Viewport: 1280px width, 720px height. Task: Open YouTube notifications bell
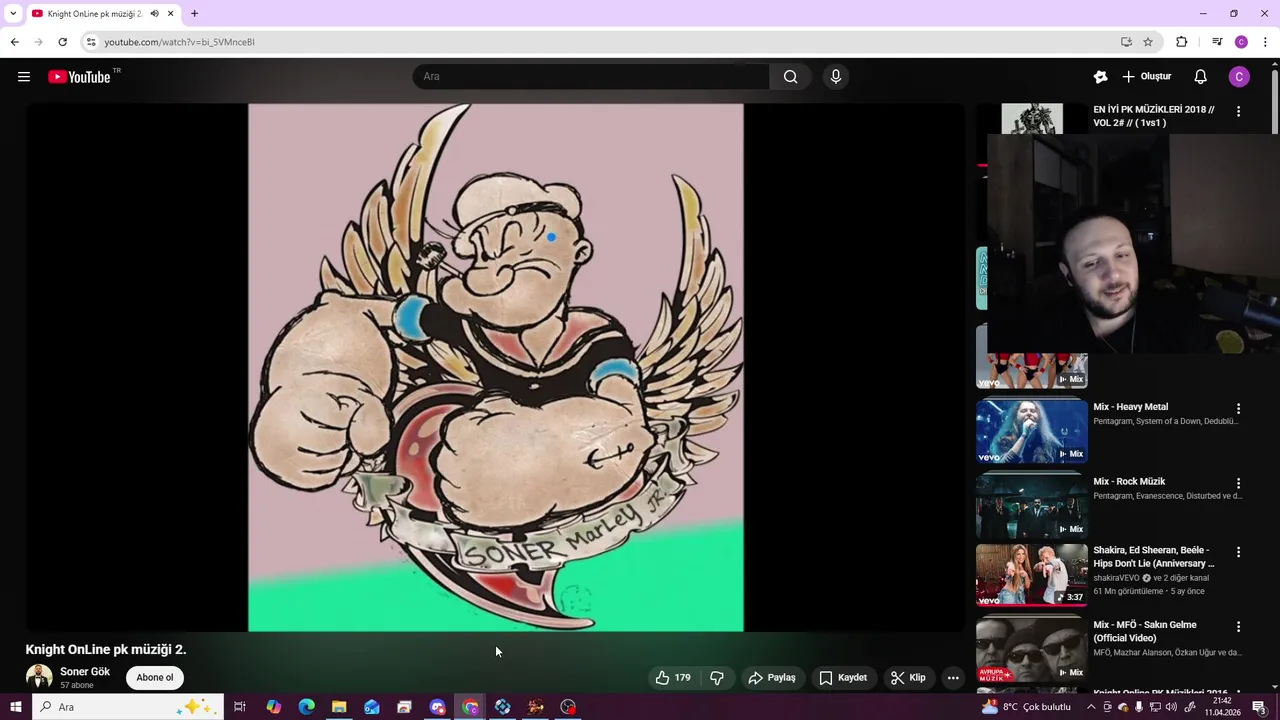point(1200,77)
